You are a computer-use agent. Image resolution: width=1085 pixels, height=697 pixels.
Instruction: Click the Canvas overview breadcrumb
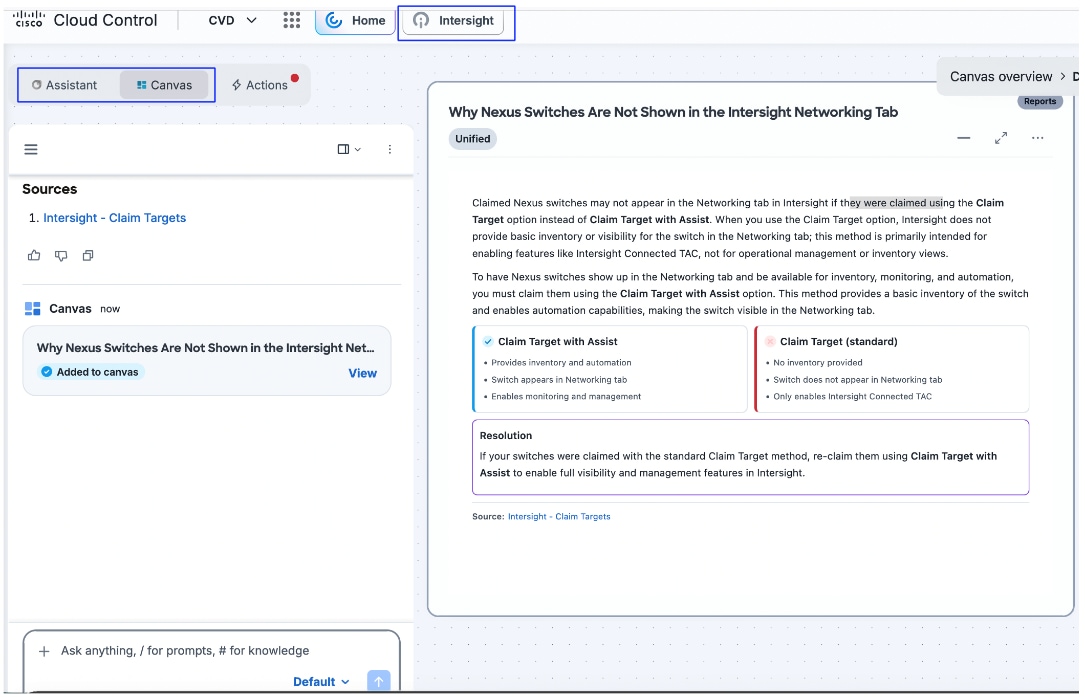tap(1001, 77)
